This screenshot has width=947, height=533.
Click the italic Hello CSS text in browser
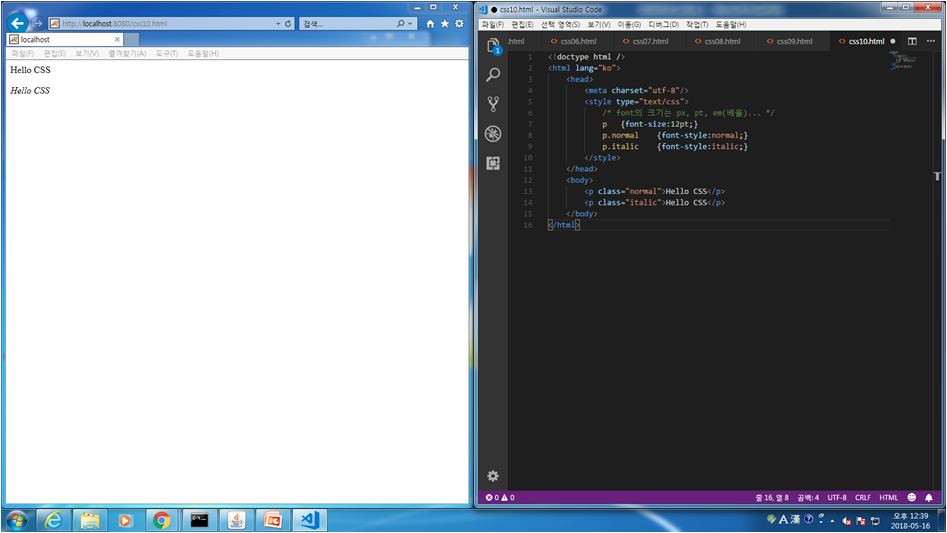(x=30, y=91)
